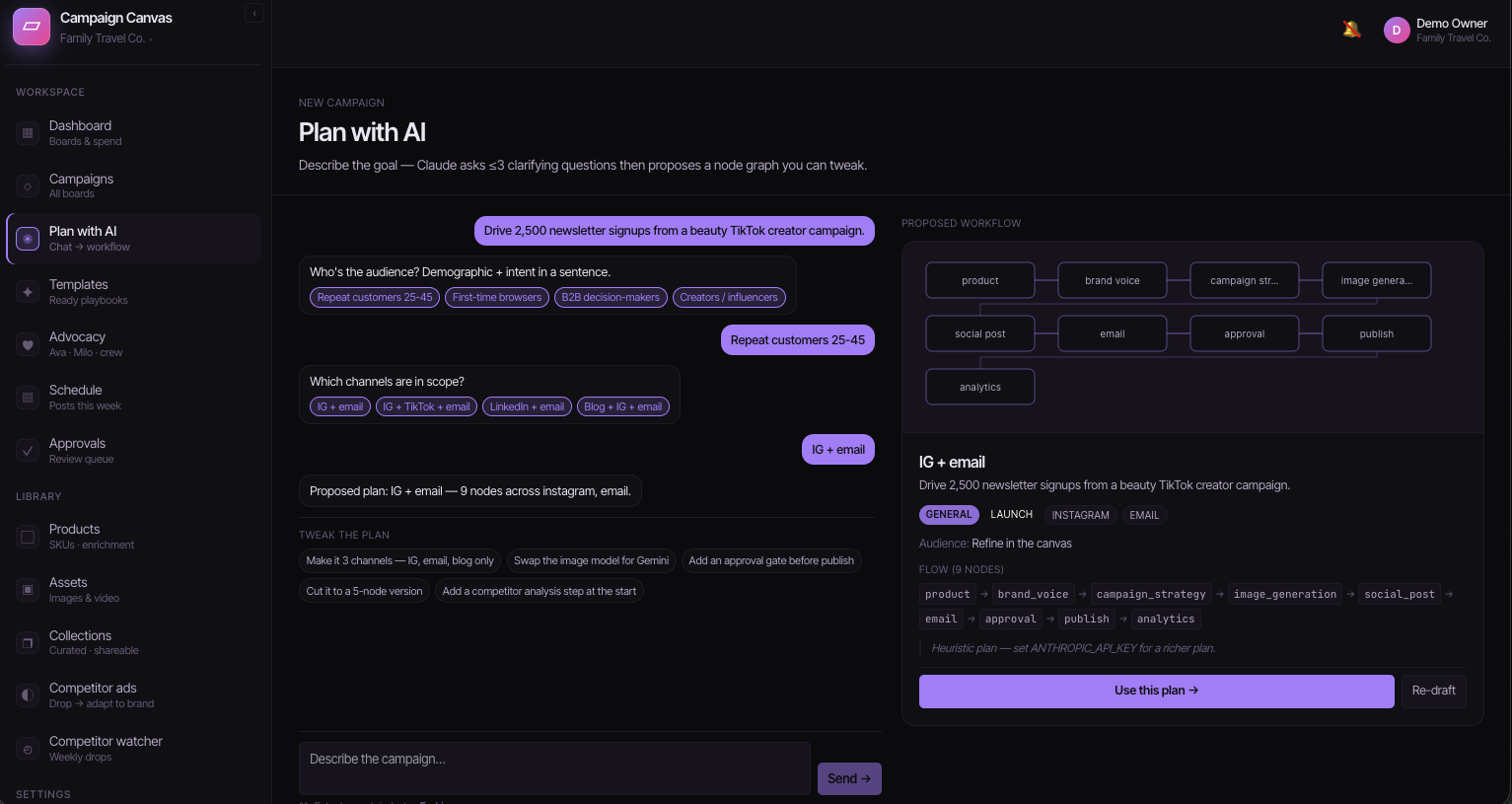Click 'Cut it to a 5-node version'
Viewport: 1512px width, 804px height.
(364, 591)
